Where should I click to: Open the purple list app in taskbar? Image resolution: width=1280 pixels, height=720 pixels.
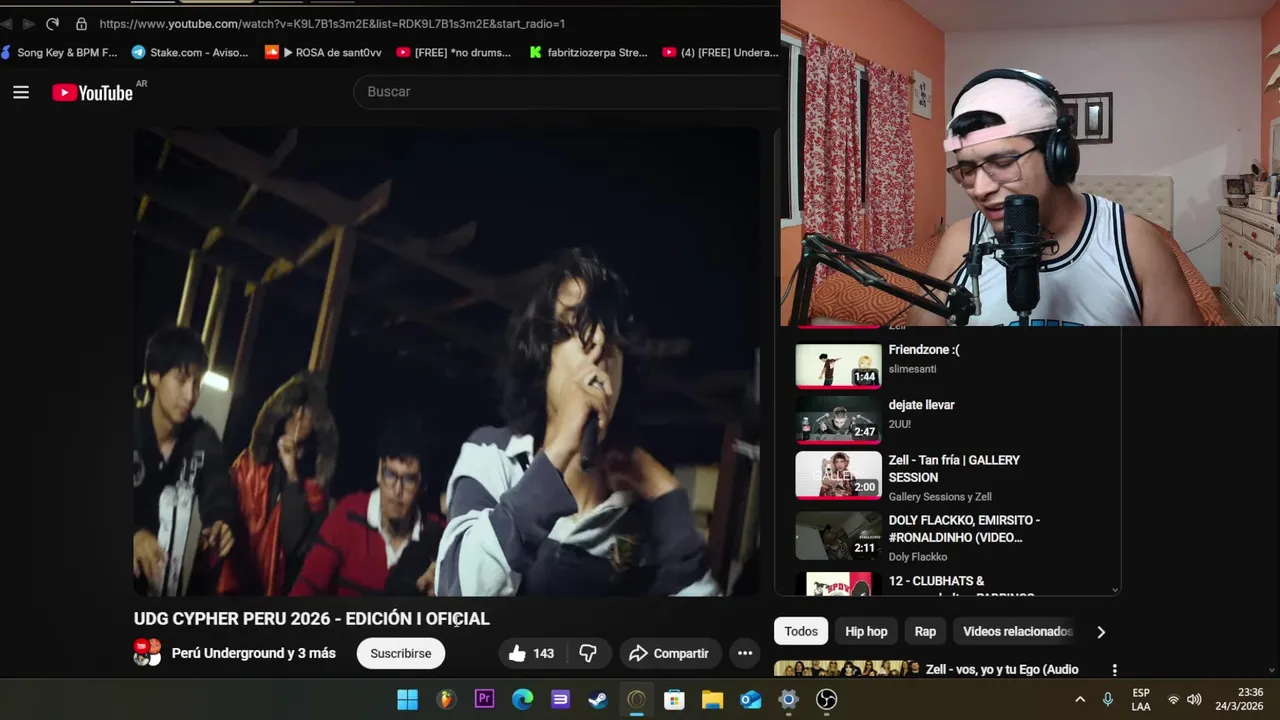pyautogui.click(x=560, y=699)
